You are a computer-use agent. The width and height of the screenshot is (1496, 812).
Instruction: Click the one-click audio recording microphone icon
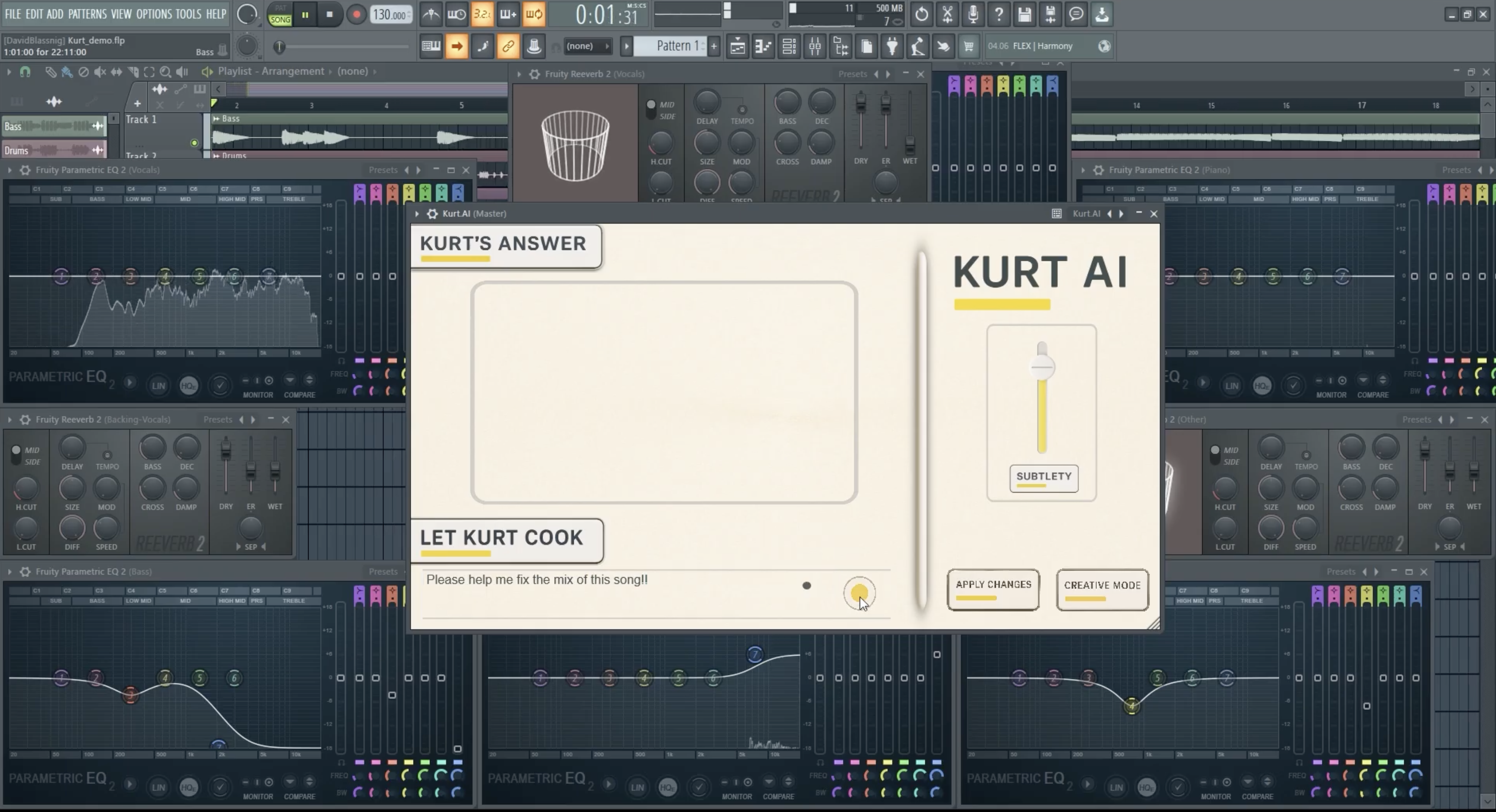coord(973,15)
